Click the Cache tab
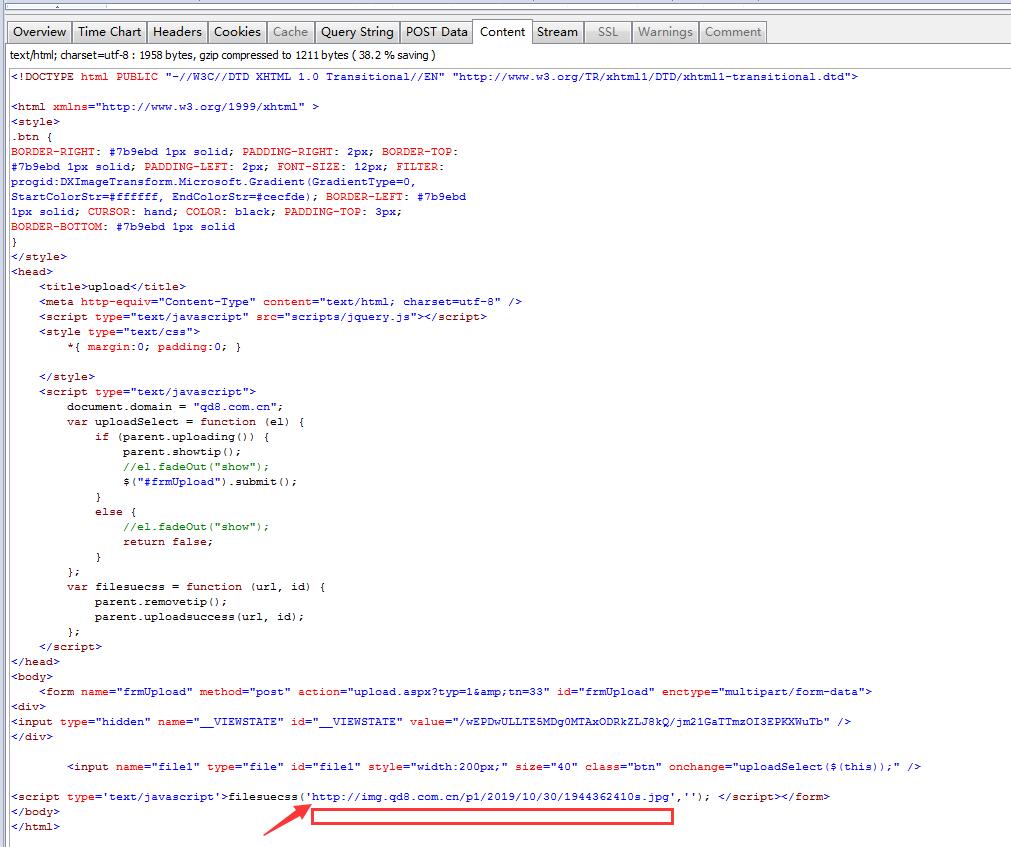Viewport: 1011px width, 847px height. pyautogui.click(x=291, y=32)
